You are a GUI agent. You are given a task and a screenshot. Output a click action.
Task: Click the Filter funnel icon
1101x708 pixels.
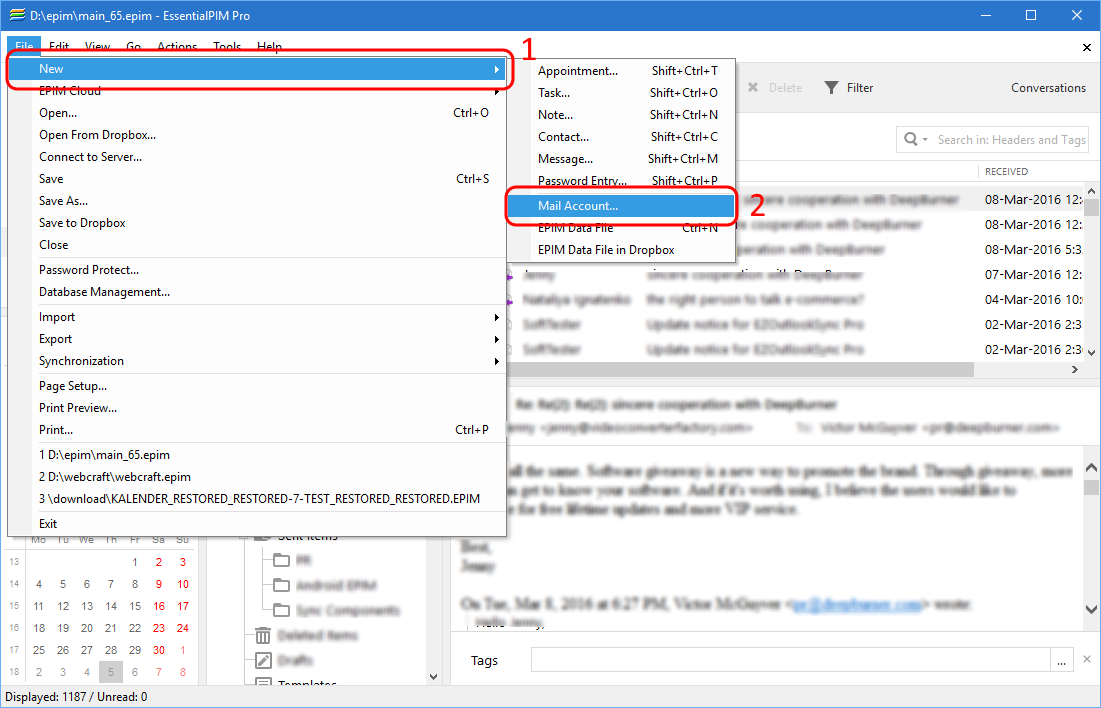click(x=831, y=88)
